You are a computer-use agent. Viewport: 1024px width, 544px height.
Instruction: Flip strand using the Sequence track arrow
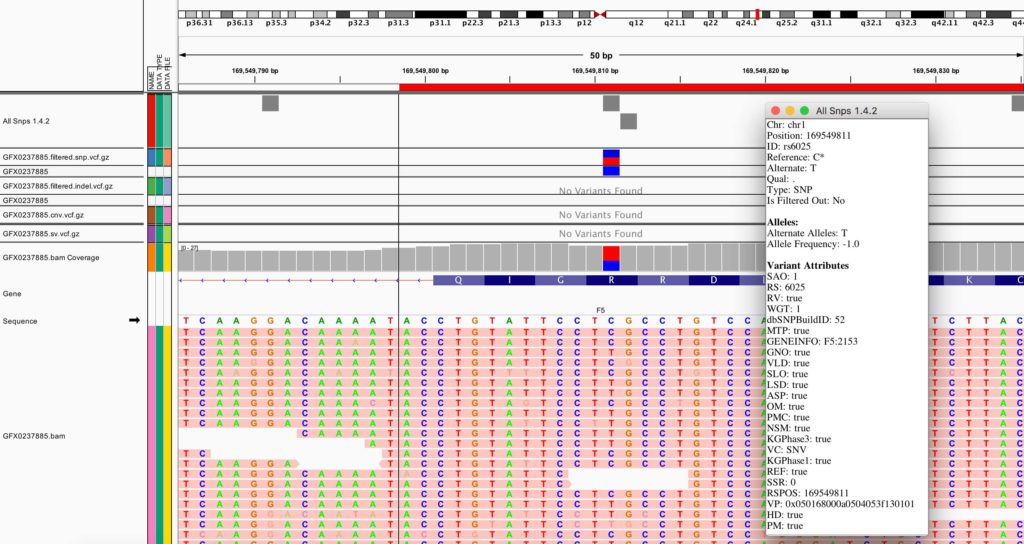pos(135,321)
